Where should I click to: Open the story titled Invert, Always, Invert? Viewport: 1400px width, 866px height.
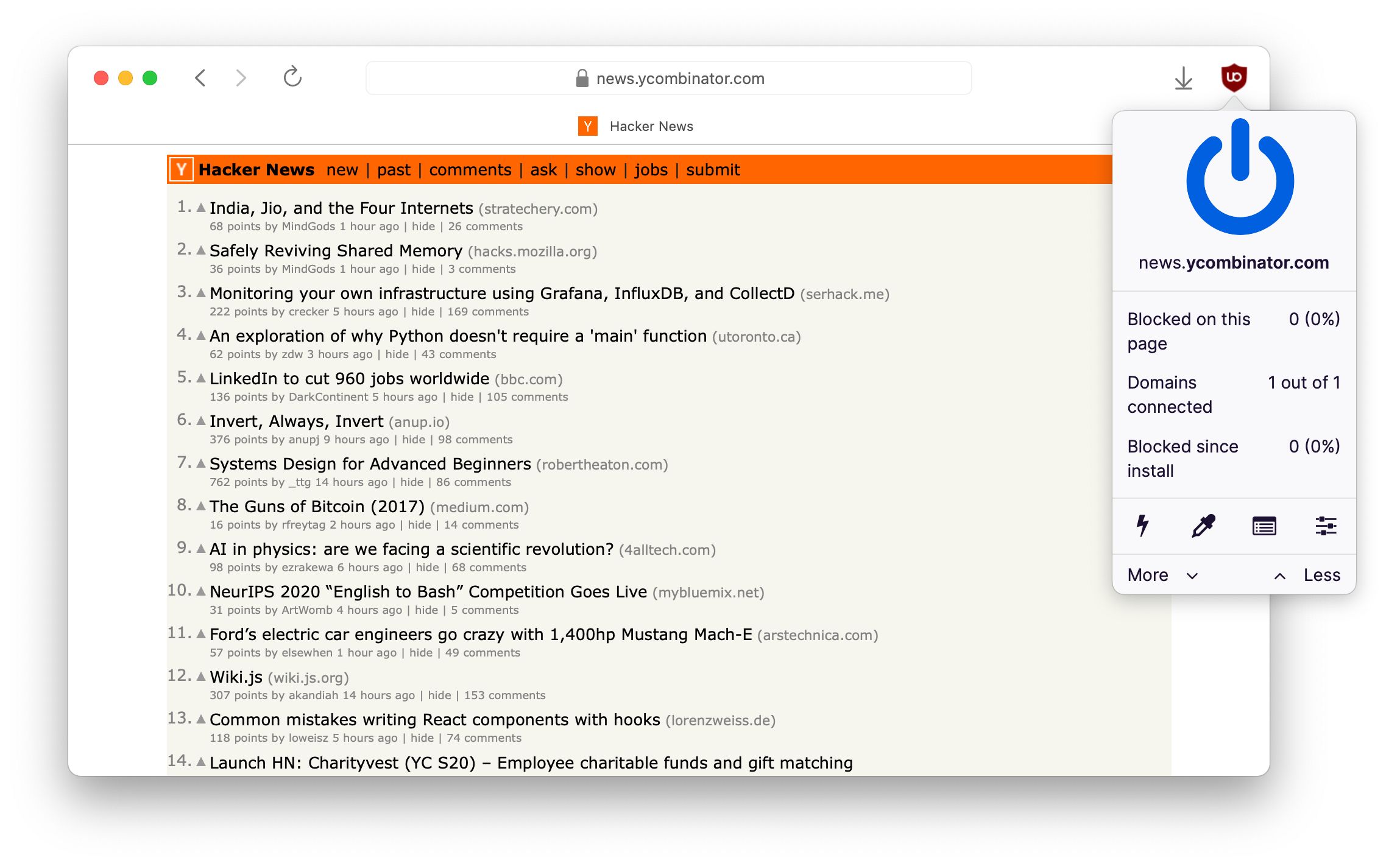(x=295, y=421)
